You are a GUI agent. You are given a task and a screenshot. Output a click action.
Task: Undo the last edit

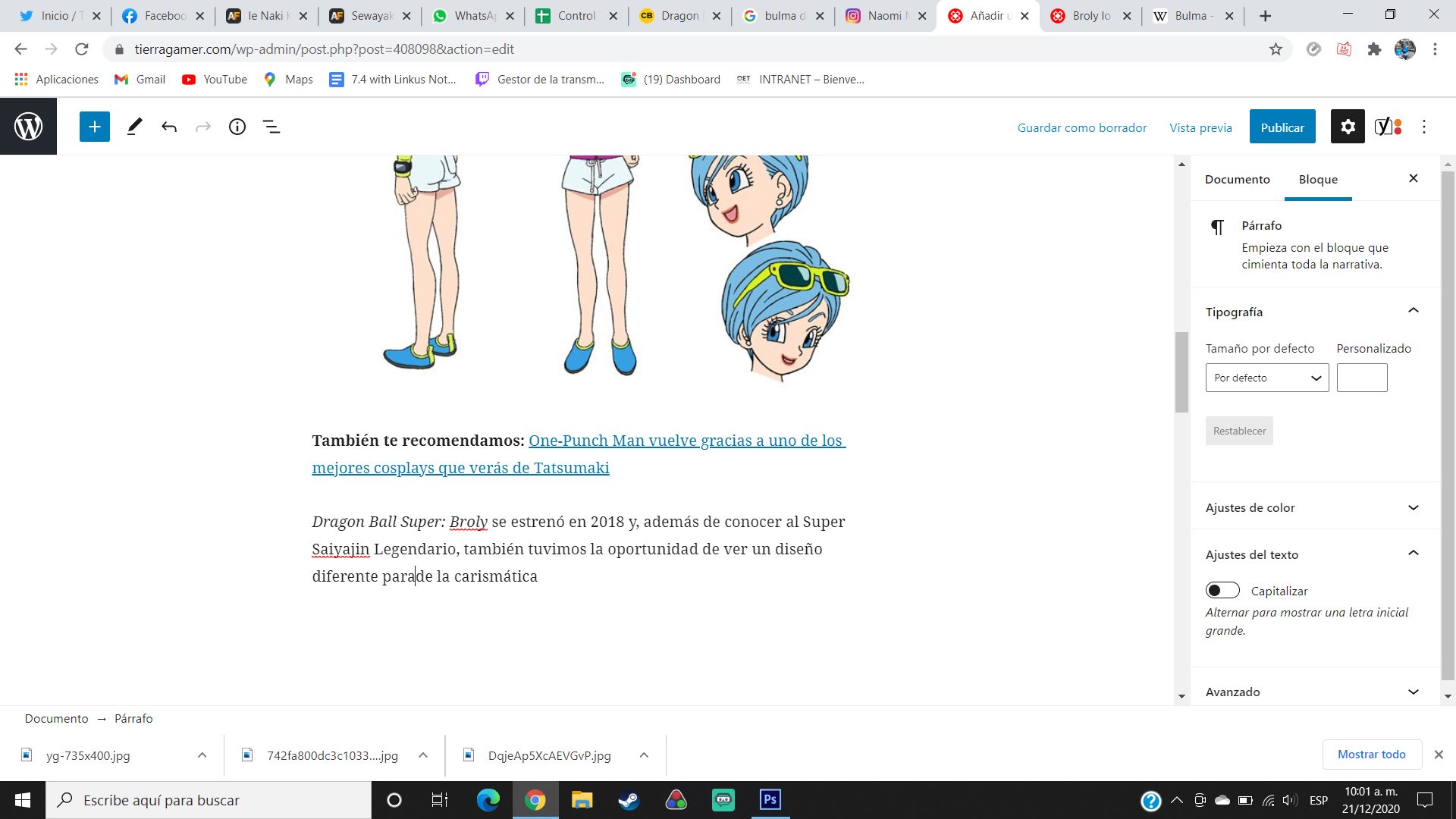pos(168,127)
